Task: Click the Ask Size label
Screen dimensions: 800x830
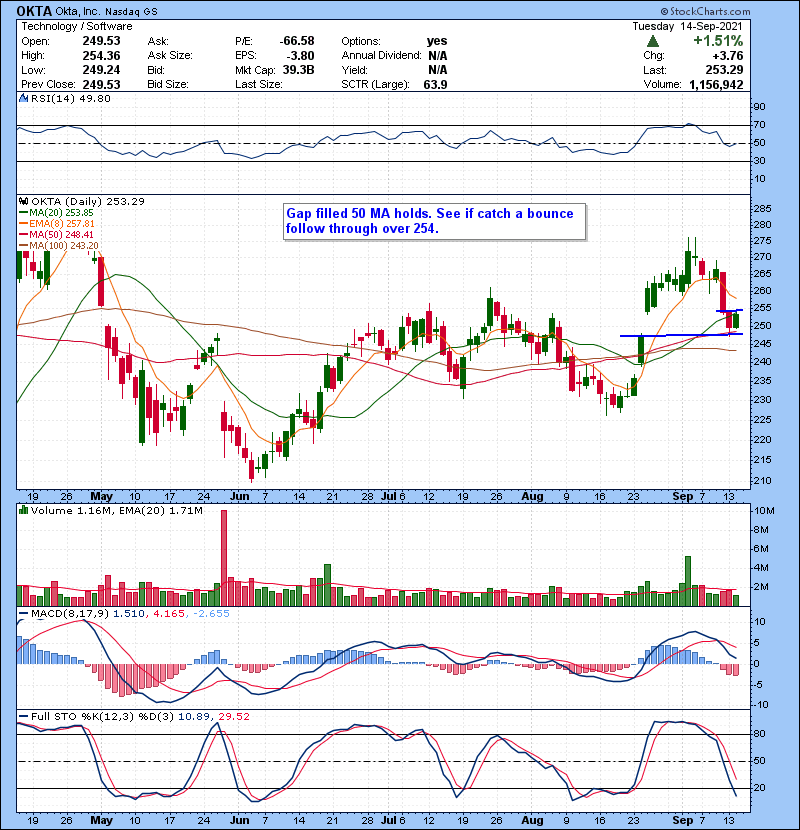Action: coord(170,56)
